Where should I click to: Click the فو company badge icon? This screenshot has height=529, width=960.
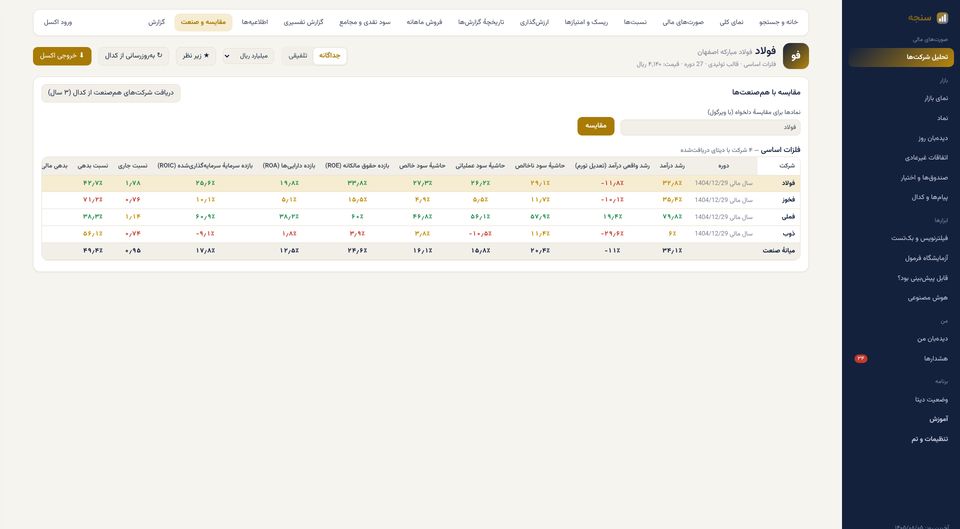[x=795, y=56]
